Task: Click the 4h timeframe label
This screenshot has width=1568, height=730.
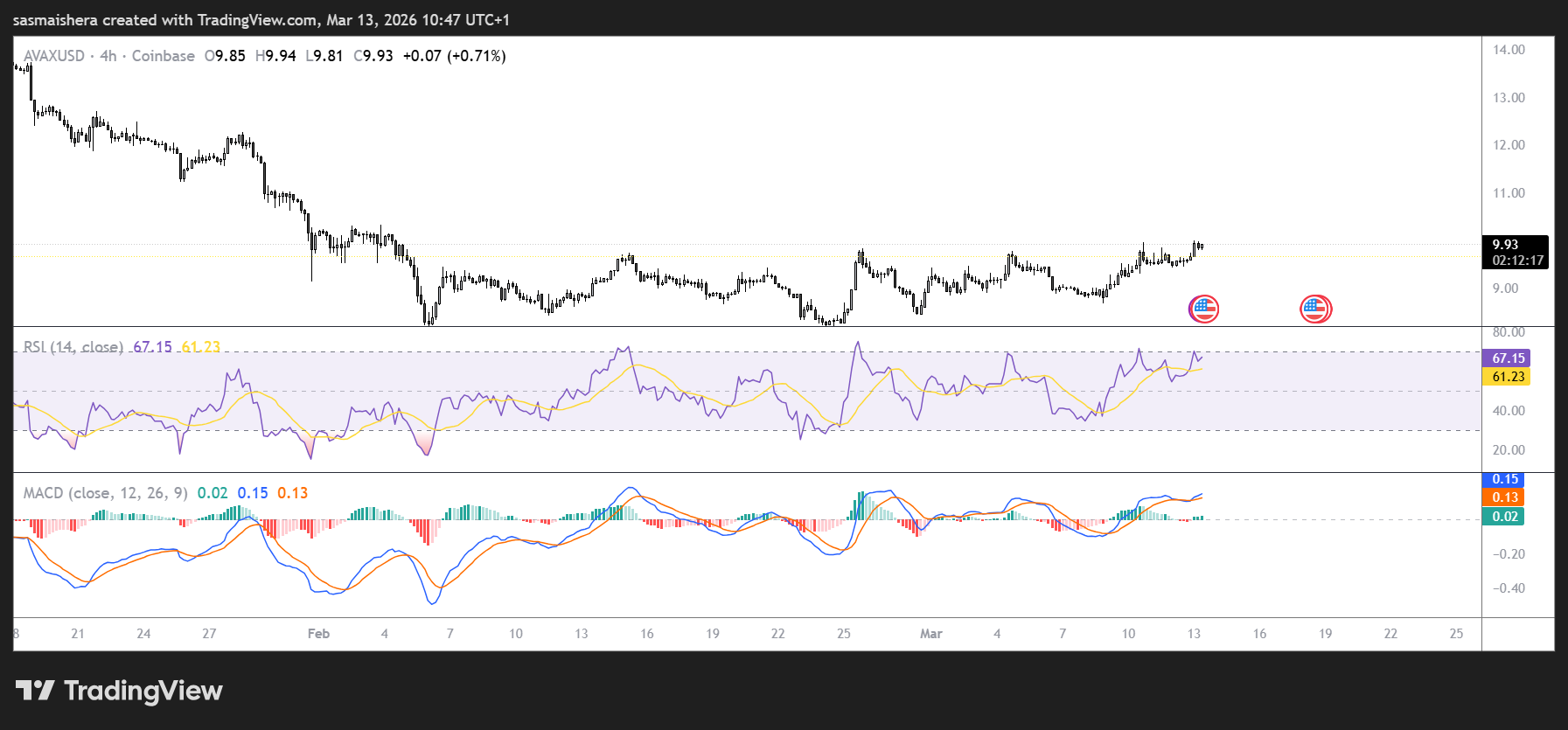Action: 108,56
